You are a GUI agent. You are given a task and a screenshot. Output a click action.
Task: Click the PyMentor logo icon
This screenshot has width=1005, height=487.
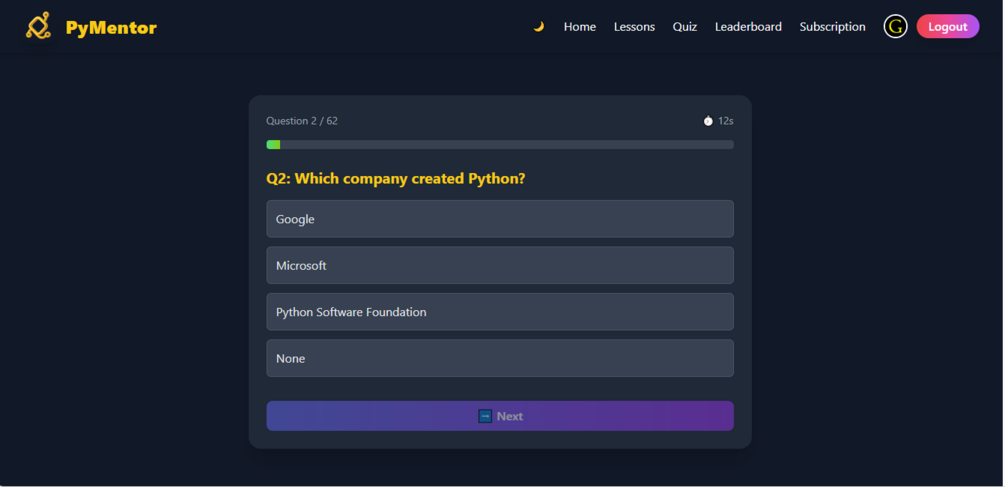38,26
